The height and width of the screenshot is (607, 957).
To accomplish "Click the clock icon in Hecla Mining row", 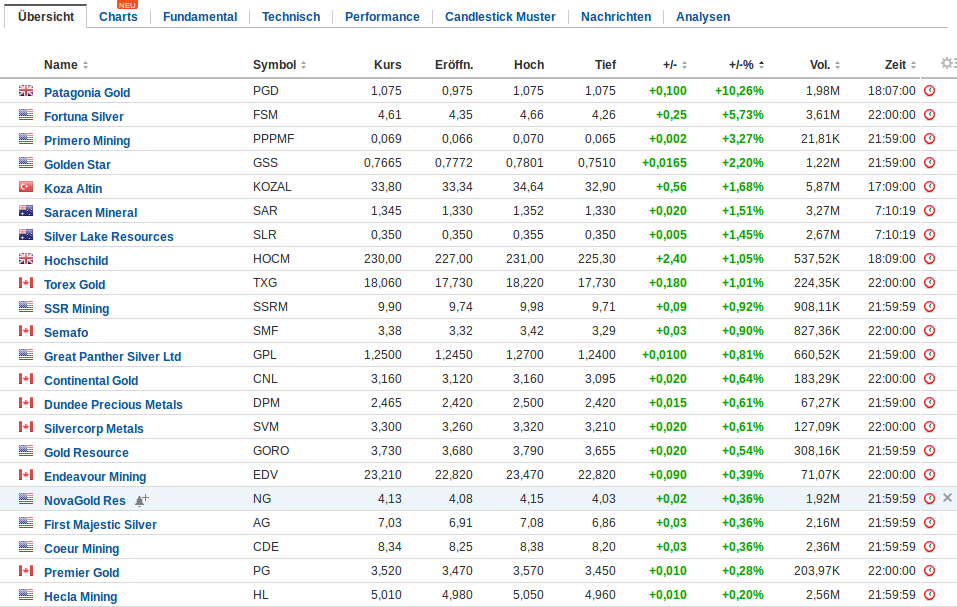I will (930, 595).
